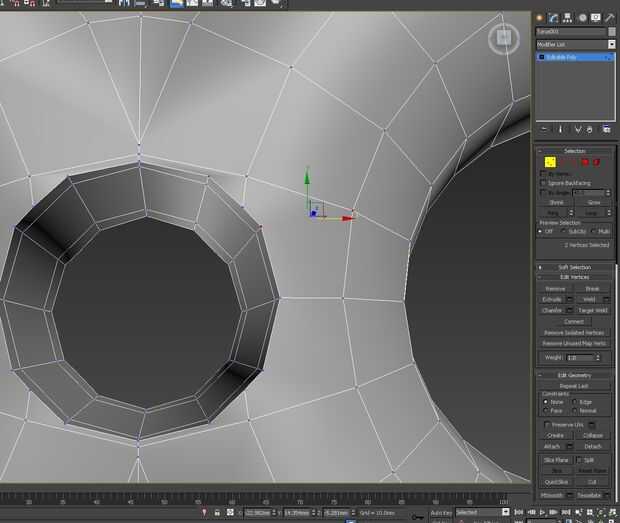The image size is (620, 523).
Task: Enable Preserve UVs checkbox
Action: [x=546, y=424]
